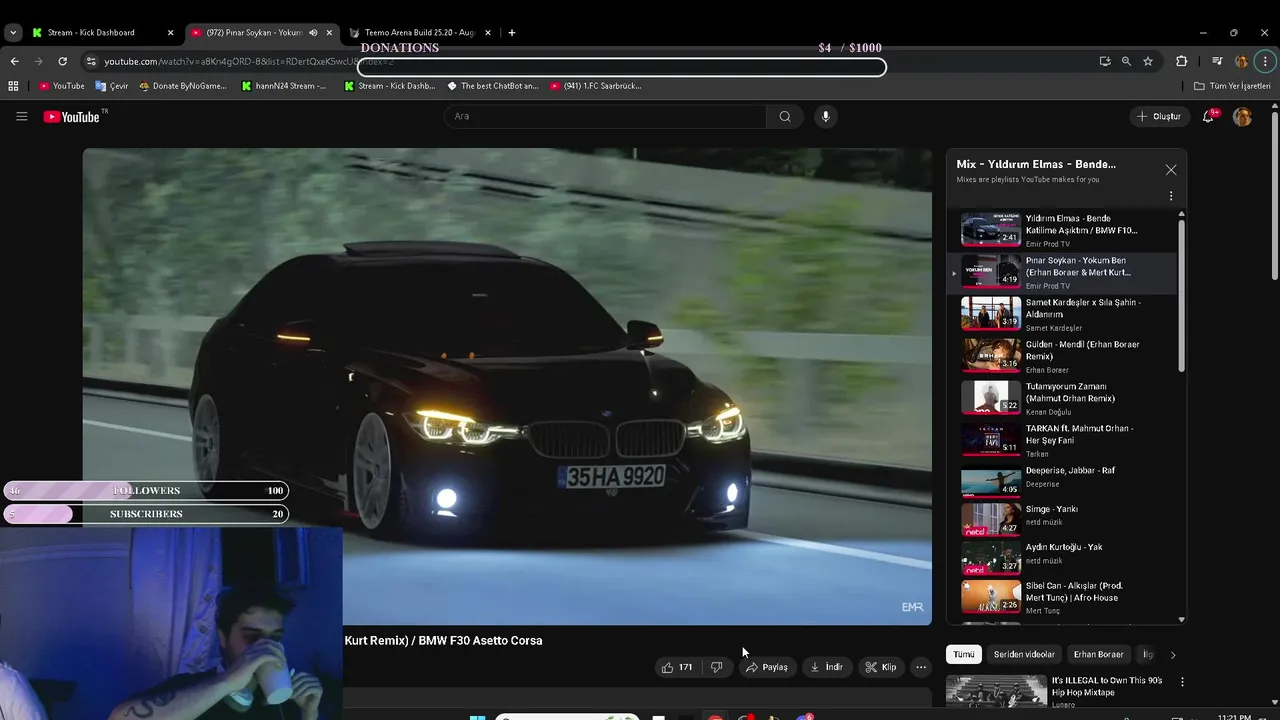The width and height of the screenshot is (1280, 720).
Task: Open the Chrome three-dot menu
Action: tap(1266, 61)
